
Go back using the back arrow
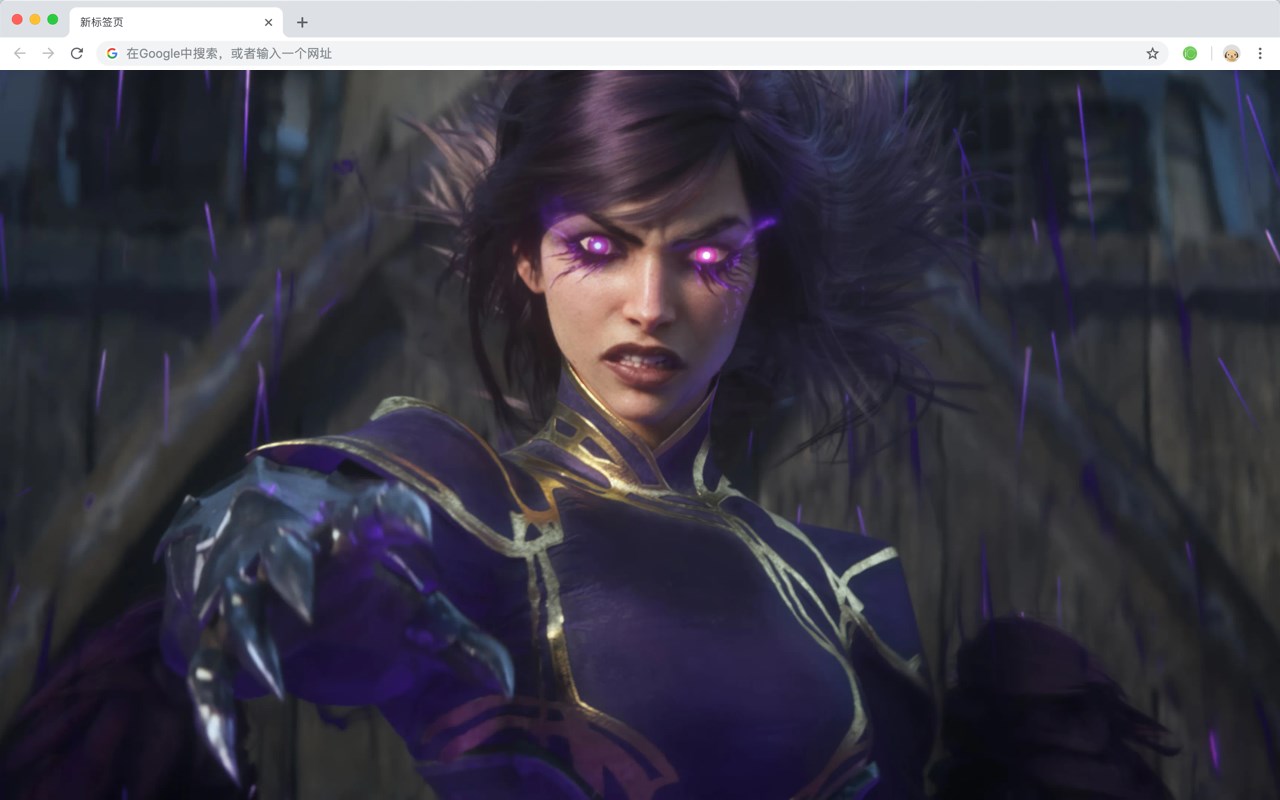tap(20, 53)
